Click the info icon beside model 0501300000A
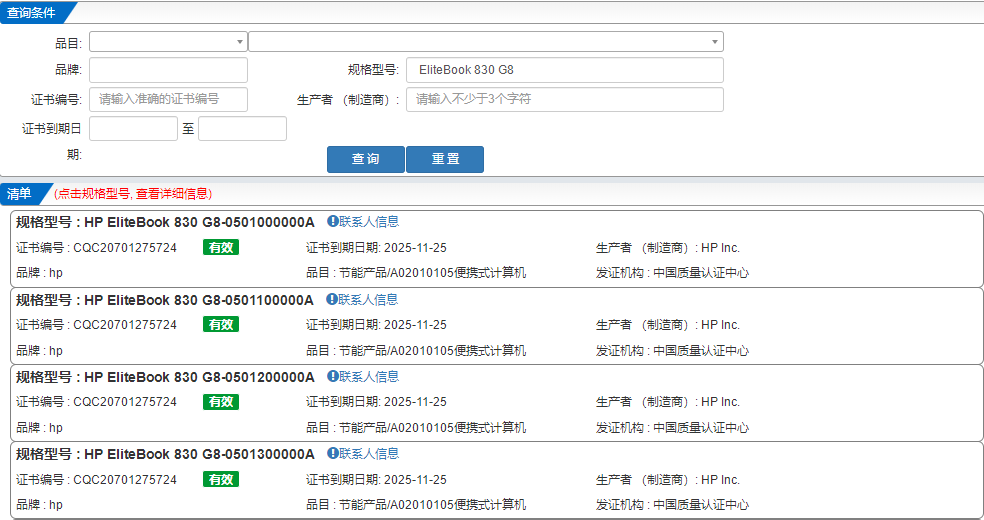 [333, 454]
